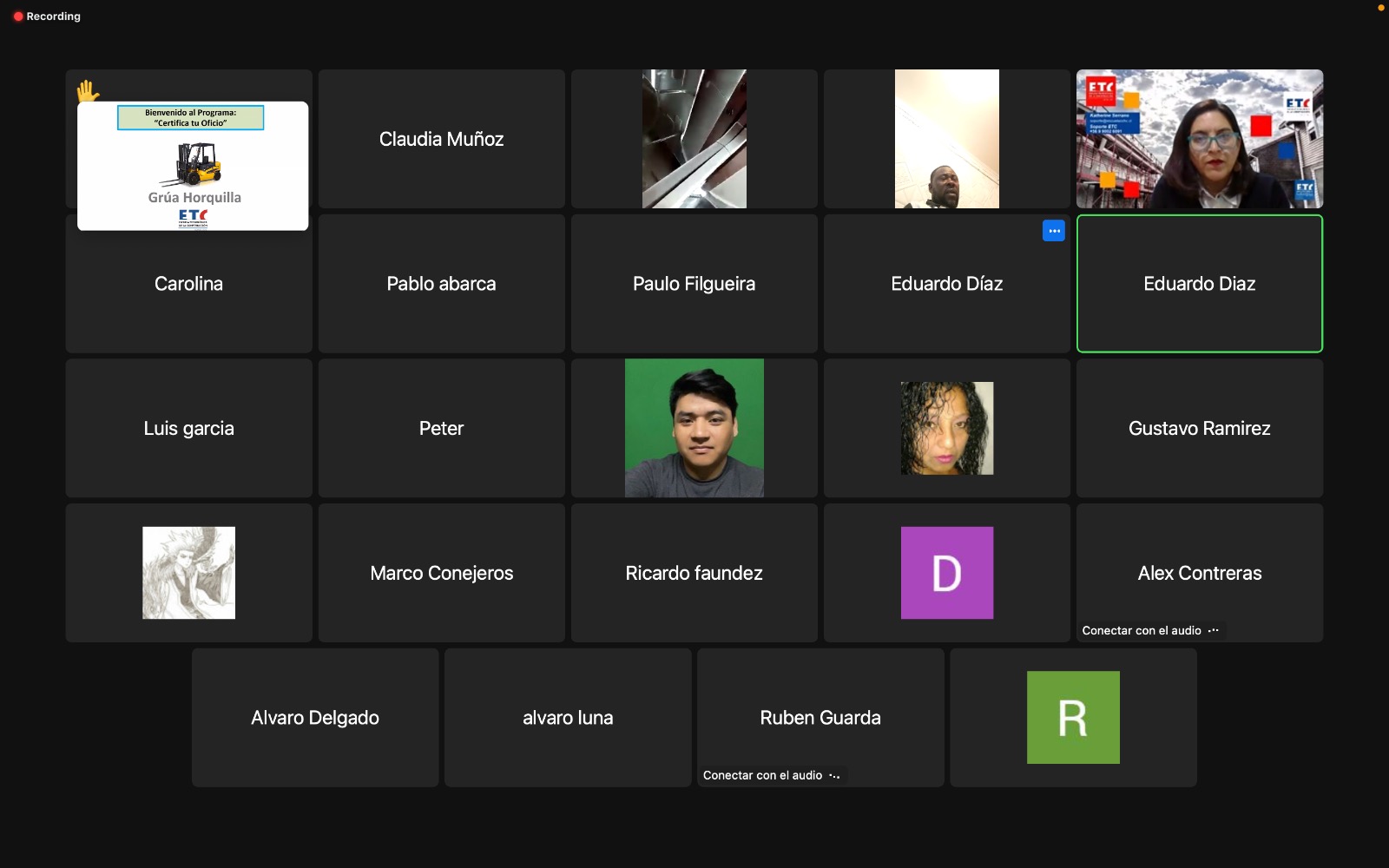Screen dimensions: 1389x868
Task: Select the green-background man profile photo
Action: pos(694,428)
